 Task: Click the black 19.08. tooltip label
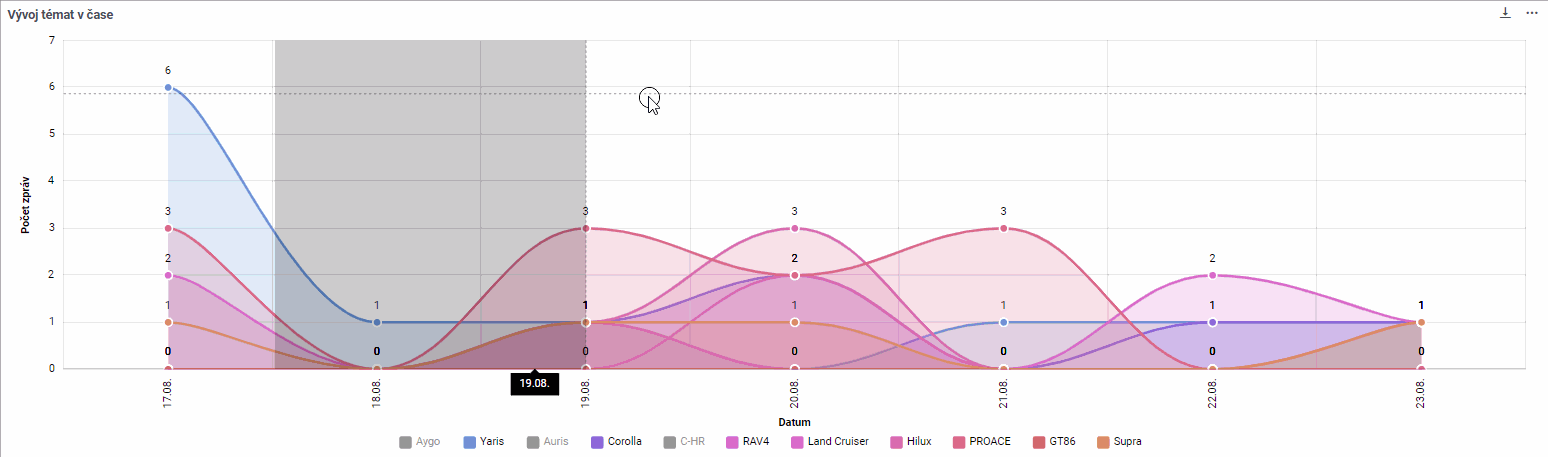pos(535,383)
